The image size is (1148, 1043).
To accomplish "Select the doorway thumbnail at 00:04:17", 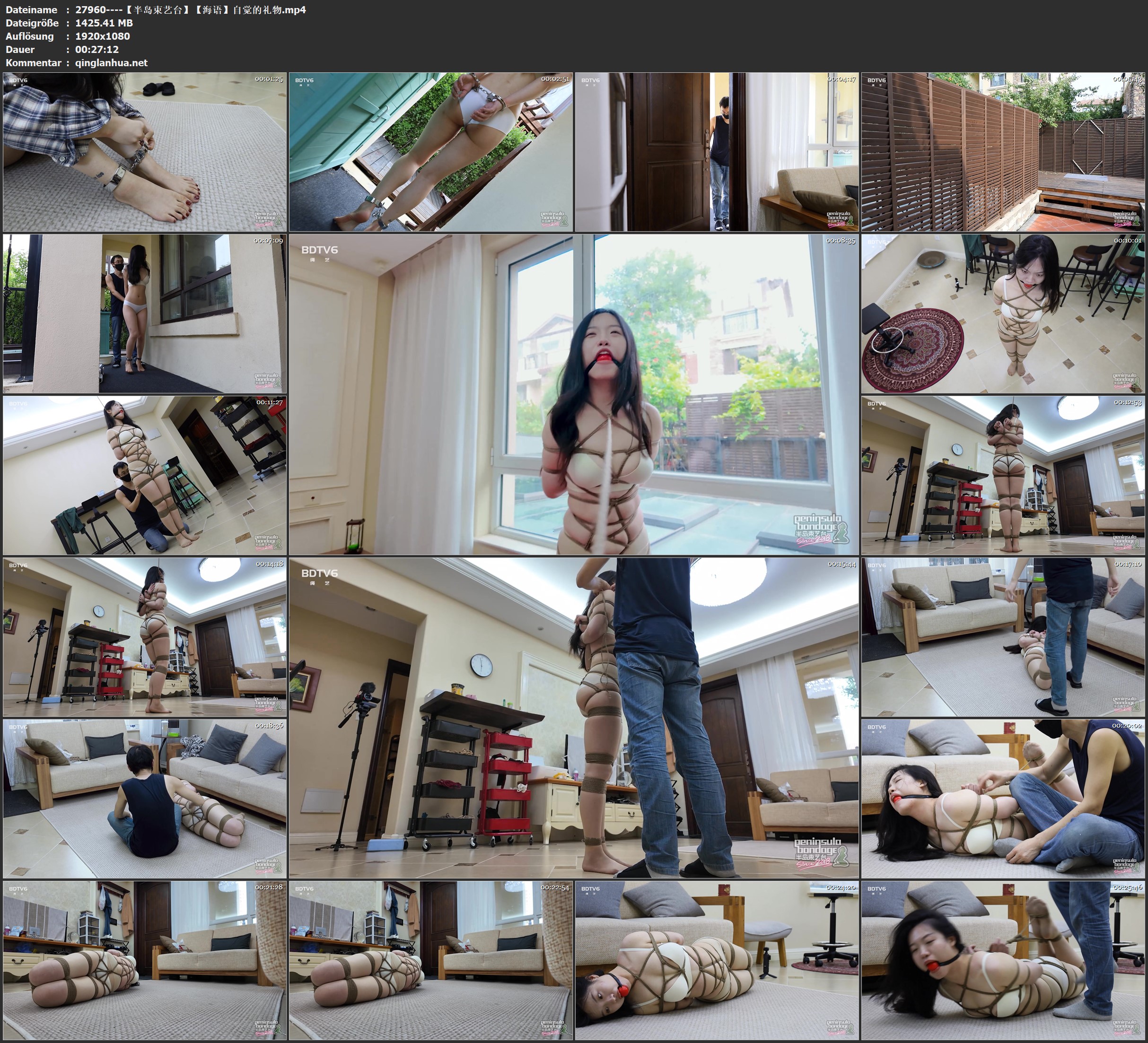I will click(716, 151).
